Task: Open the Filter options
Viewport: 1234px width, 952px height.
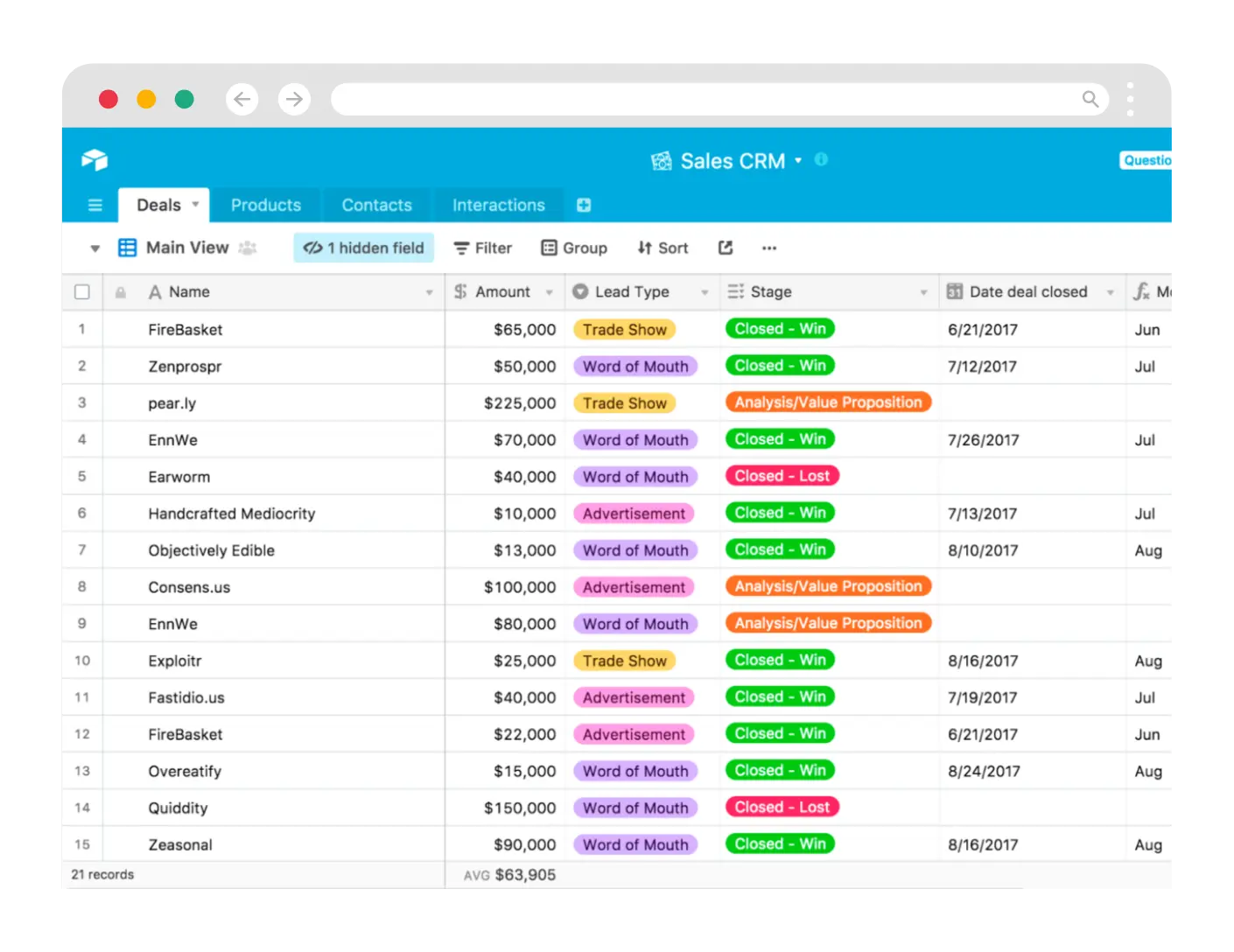Action: point(482,248)
